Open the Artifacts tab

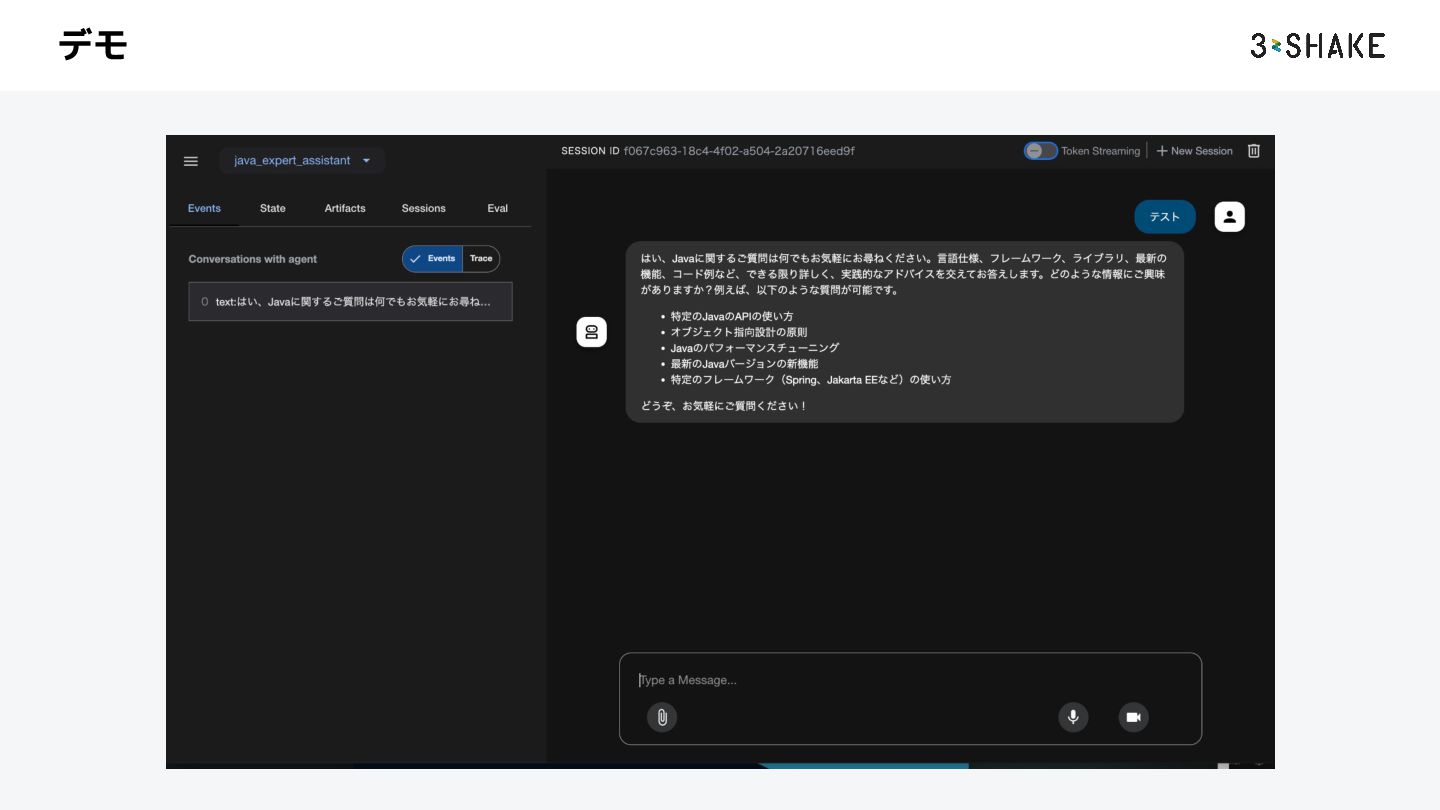[345, 208]
